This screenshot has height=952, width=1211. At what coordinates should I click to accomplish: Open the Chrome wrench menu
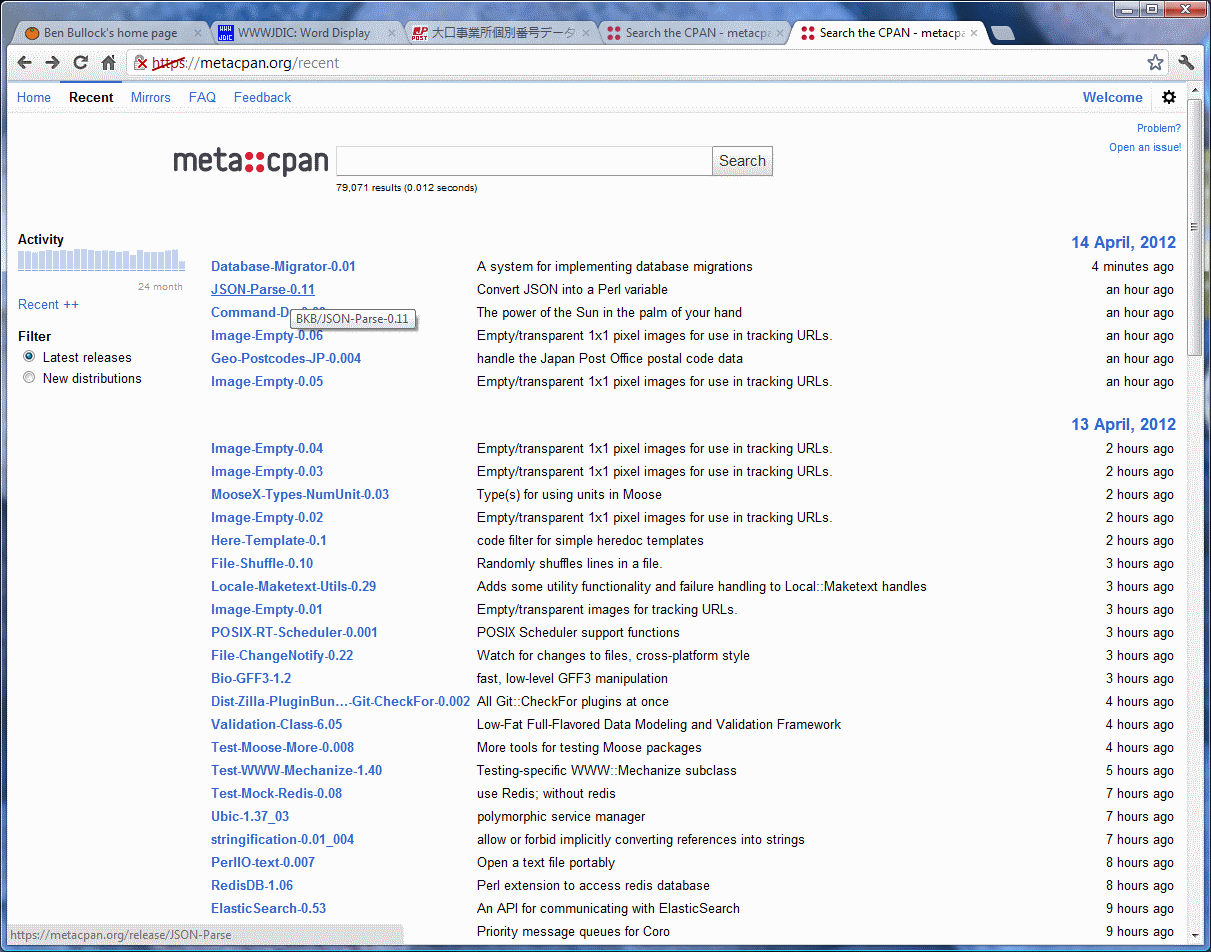(1187, 62)
